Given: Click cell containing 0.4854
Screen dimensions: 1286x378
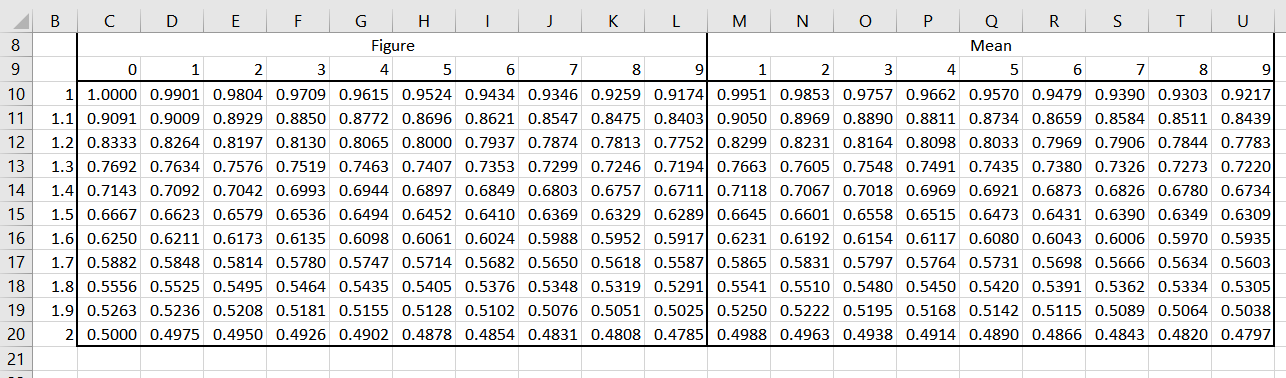Looking at the screenshot, I should (x=486, y=335).
